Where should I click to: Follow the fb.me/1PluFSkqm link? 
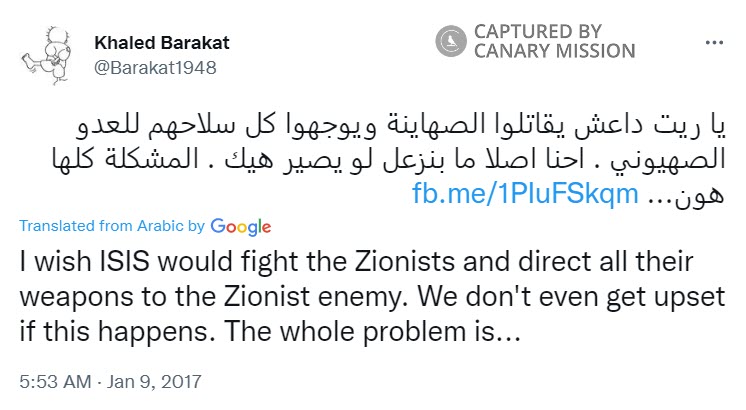click(x=525, y=194)
